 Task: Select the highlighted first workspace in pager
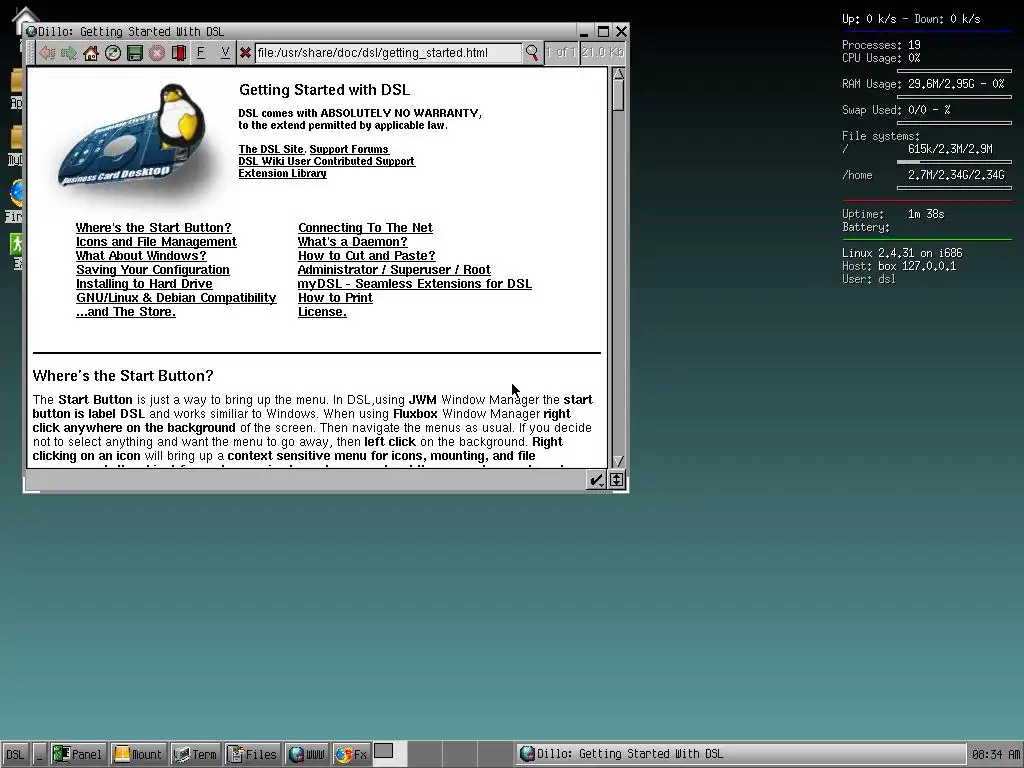pyautogui.click(x=390, y=754)
